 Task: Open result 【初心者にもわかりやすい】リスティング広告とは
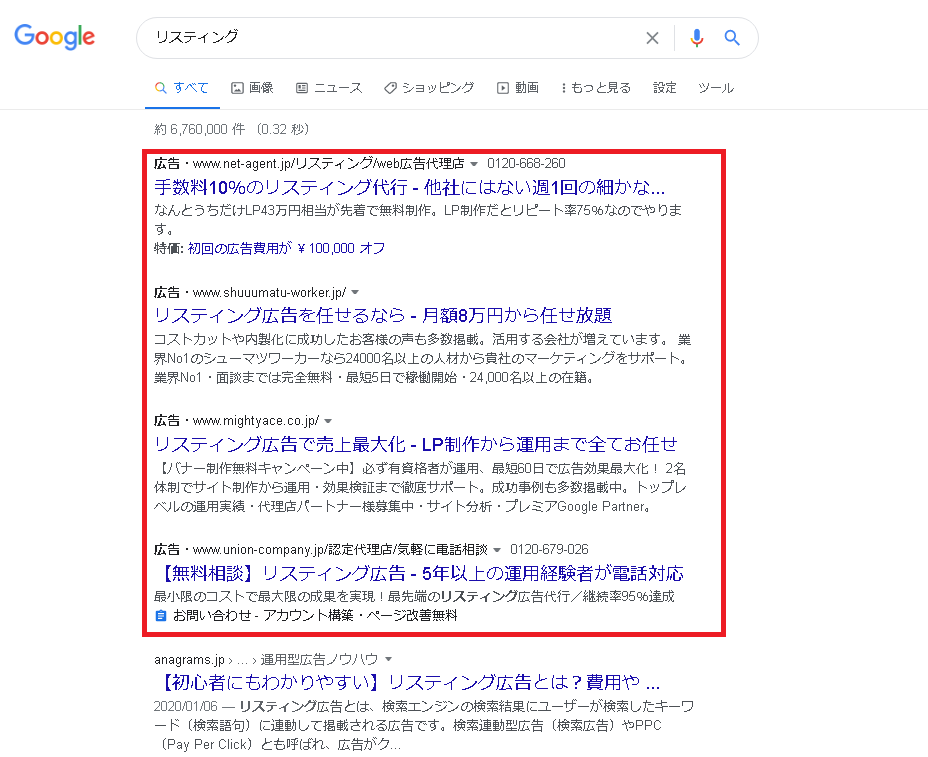tap(407, 682)
